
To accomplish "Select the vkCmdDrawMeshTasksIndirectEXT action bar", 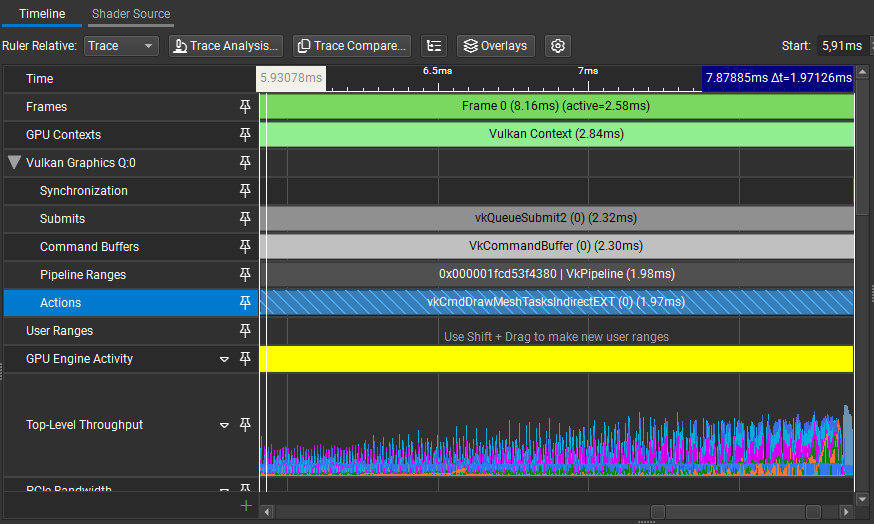I will coord(556,303).
